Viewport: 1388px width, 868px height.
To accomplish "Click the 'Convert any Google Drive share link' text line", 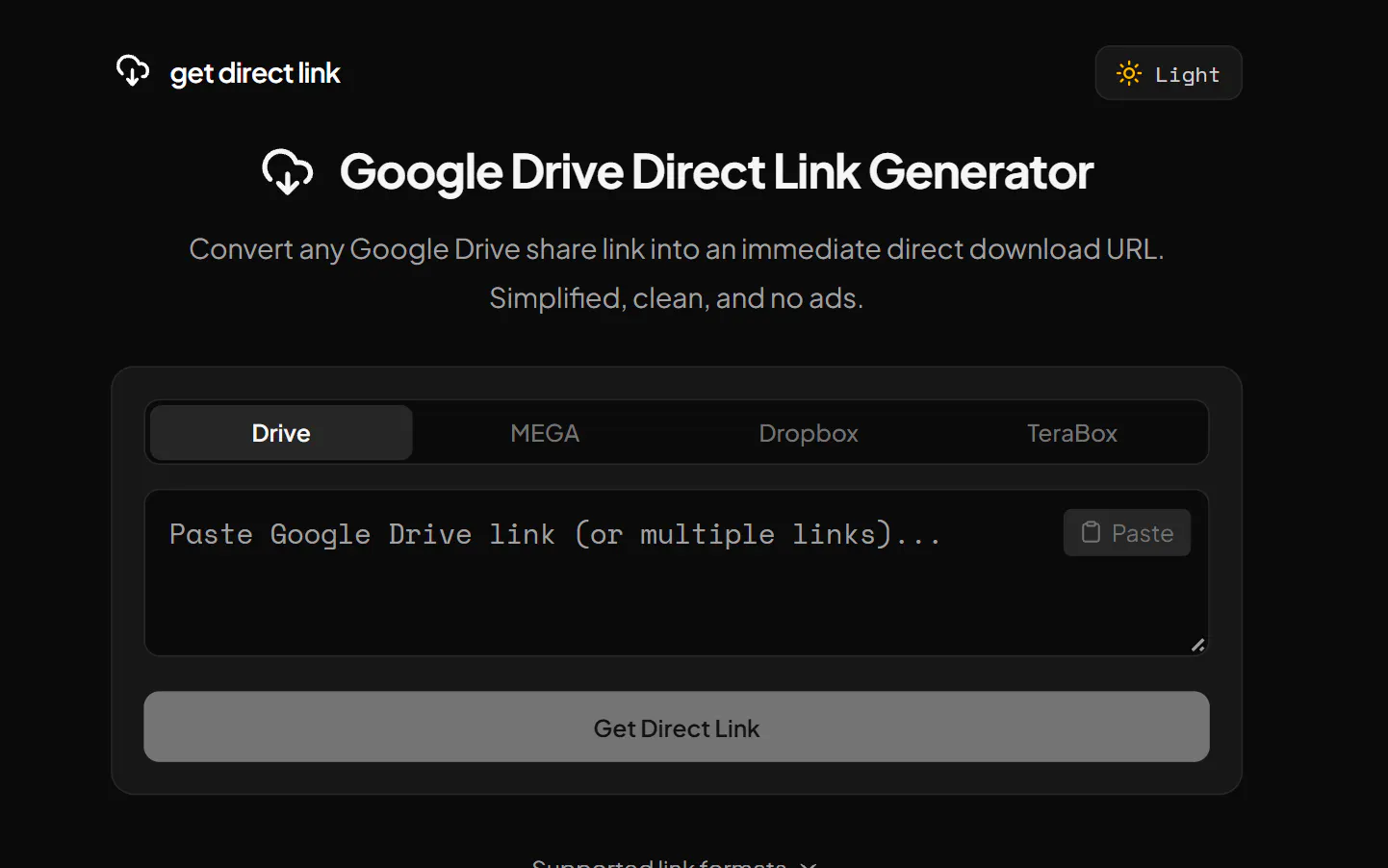I will click(x=677, y=249).
